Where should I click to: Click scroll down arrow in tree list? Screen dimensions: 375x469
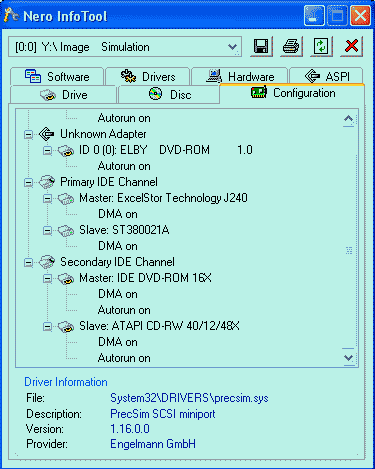tap(349, 357)
